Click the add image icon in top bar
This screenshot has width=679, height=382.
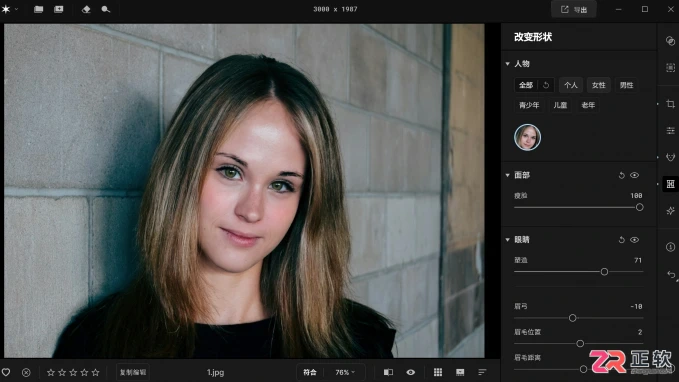(x=58, y=9)
